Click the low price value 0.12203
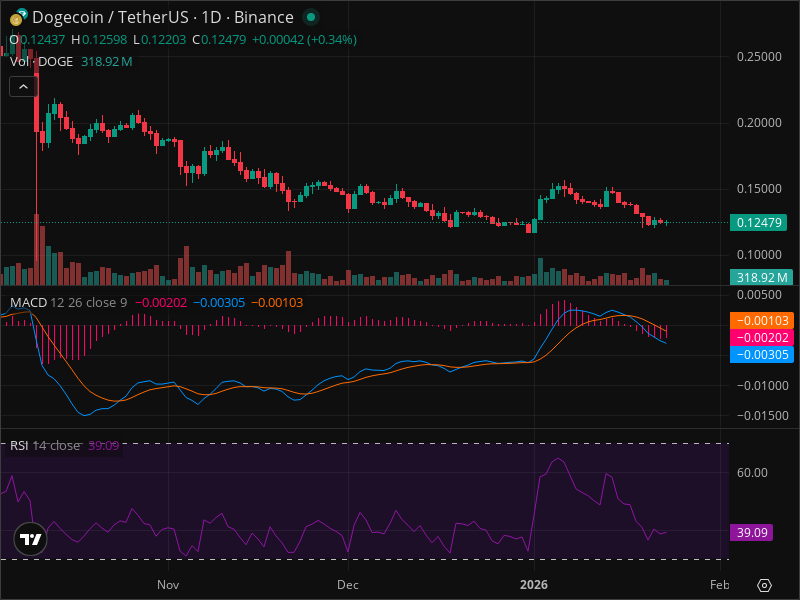 tap(164, 40)
